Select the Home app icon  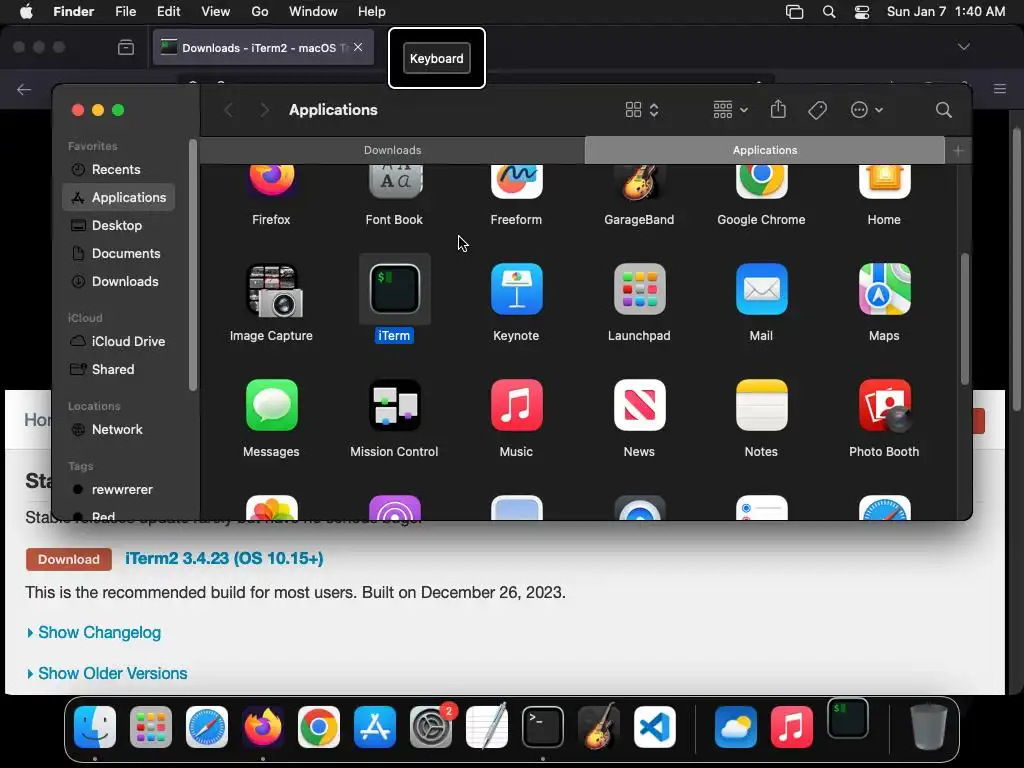[x=884, y=182]
